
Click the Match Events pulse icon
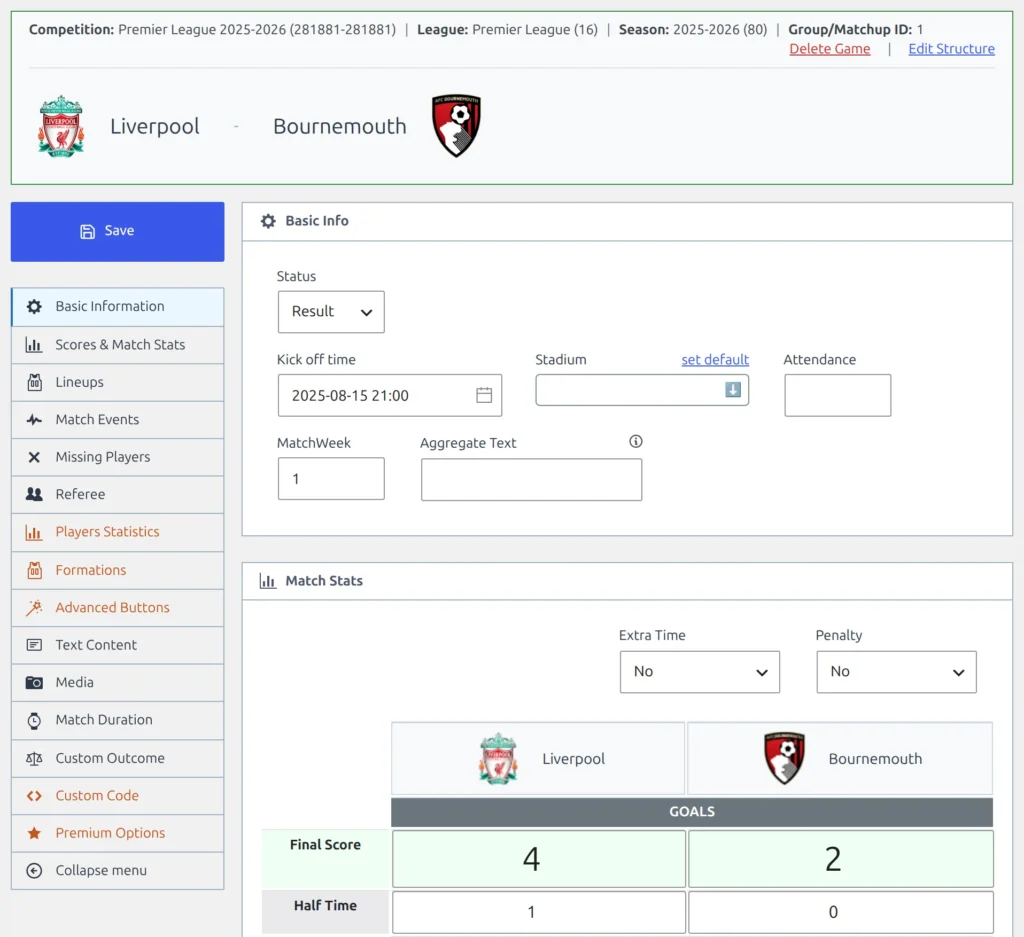point(34,420)
